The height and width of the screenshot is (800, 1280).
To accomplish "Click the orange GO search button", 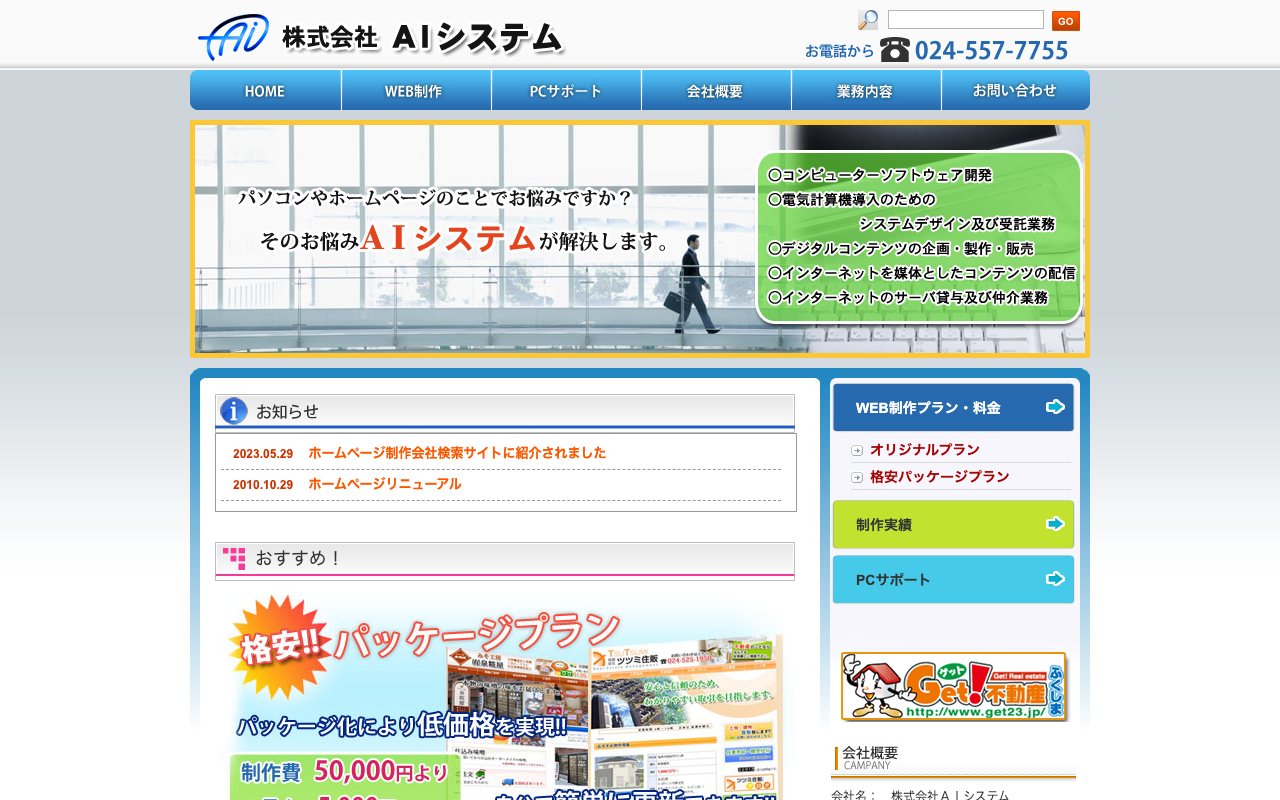I will click(1066, 21).
